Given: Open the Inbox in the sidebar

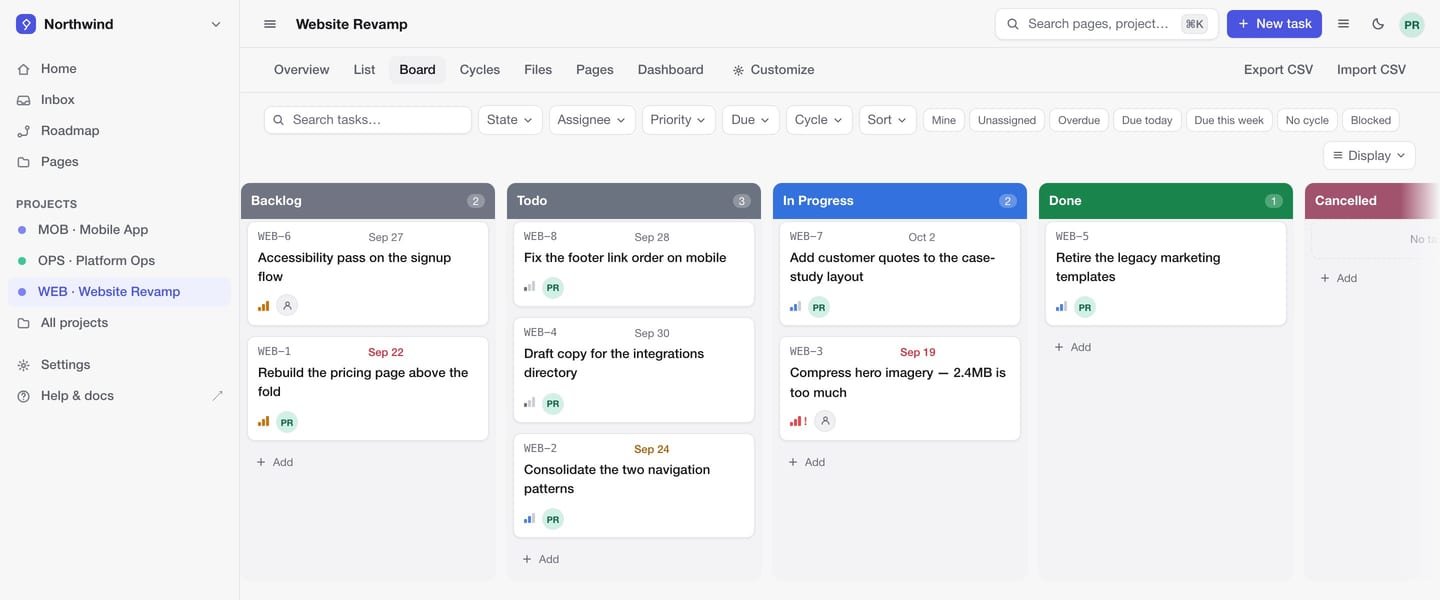Looking at the screenshot, I should click(120, 100).
